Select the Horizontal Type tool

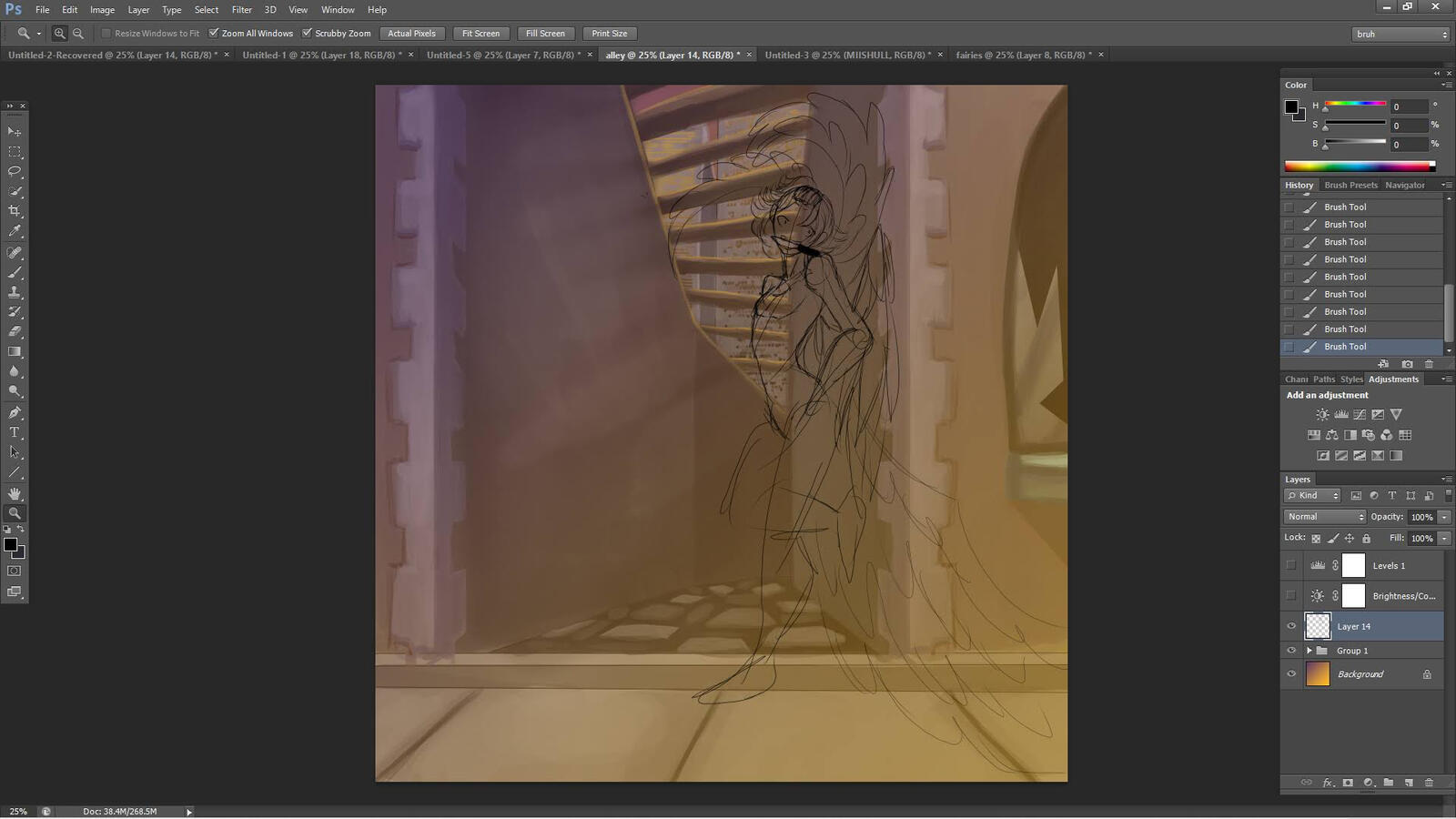(15, 432)
